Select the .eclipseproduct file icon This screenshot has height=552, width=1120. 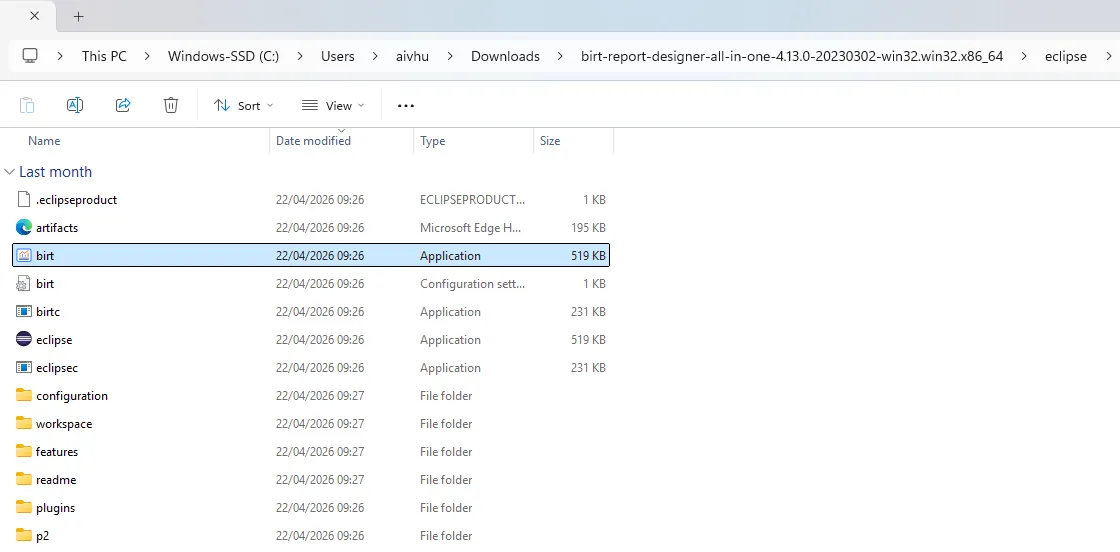[24, 200]
